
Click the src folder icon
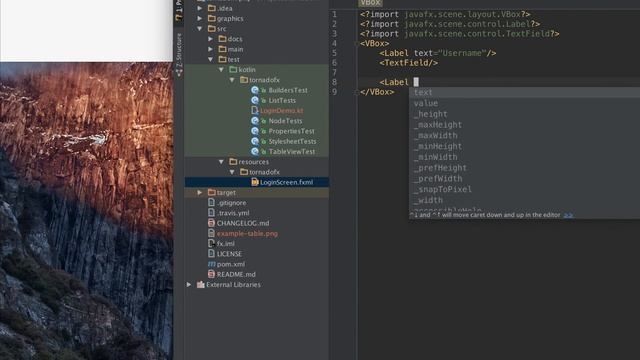coord(211,29)
